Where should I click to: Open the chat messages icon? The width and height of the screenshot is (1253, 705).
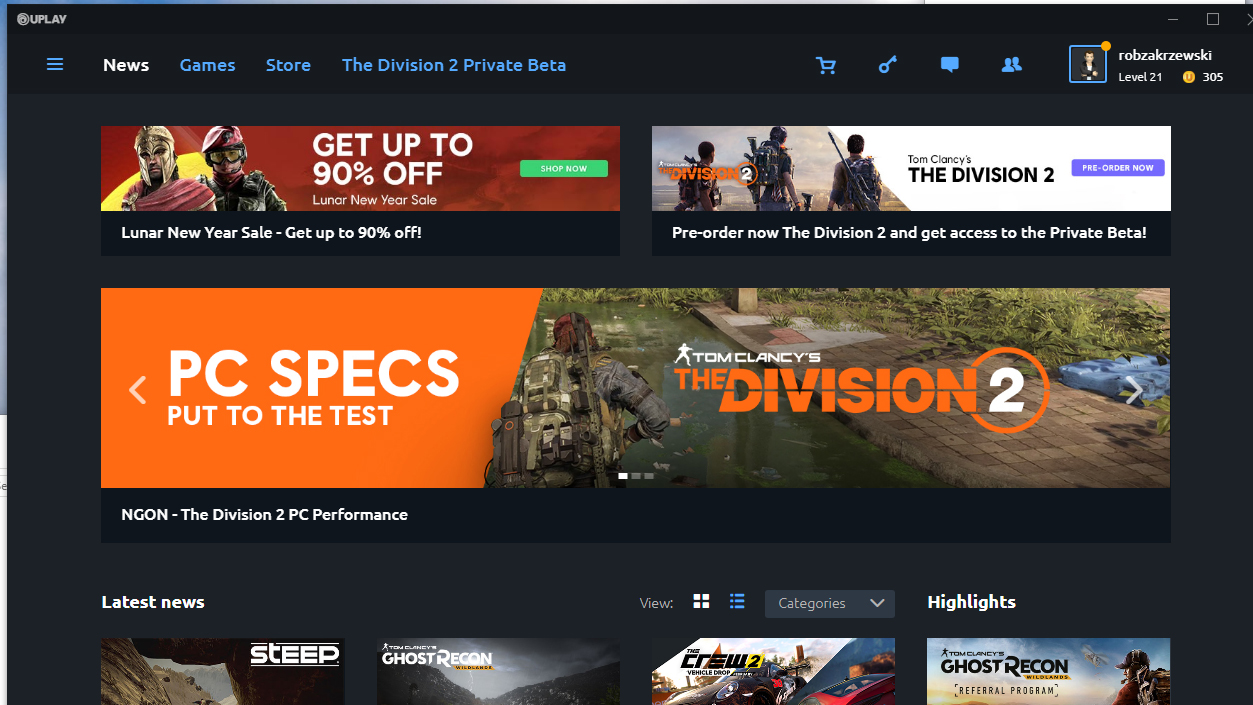pyautogui.click(x=950, y=65)
